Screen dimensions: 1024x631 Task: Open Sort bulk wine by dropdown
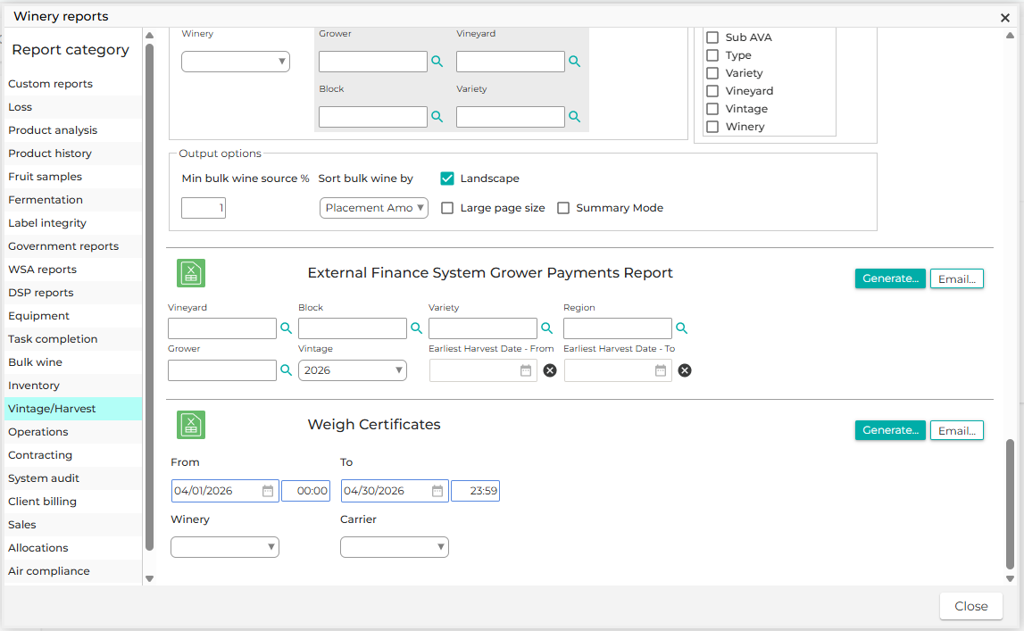coord(374,208)
